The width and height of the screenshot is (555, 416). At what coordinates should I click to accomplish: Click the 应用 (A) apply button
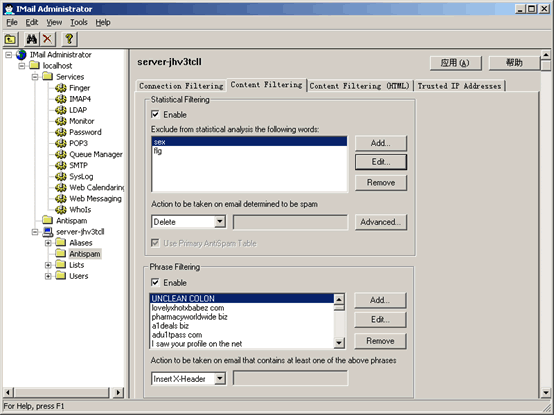[x=455, y=63]
